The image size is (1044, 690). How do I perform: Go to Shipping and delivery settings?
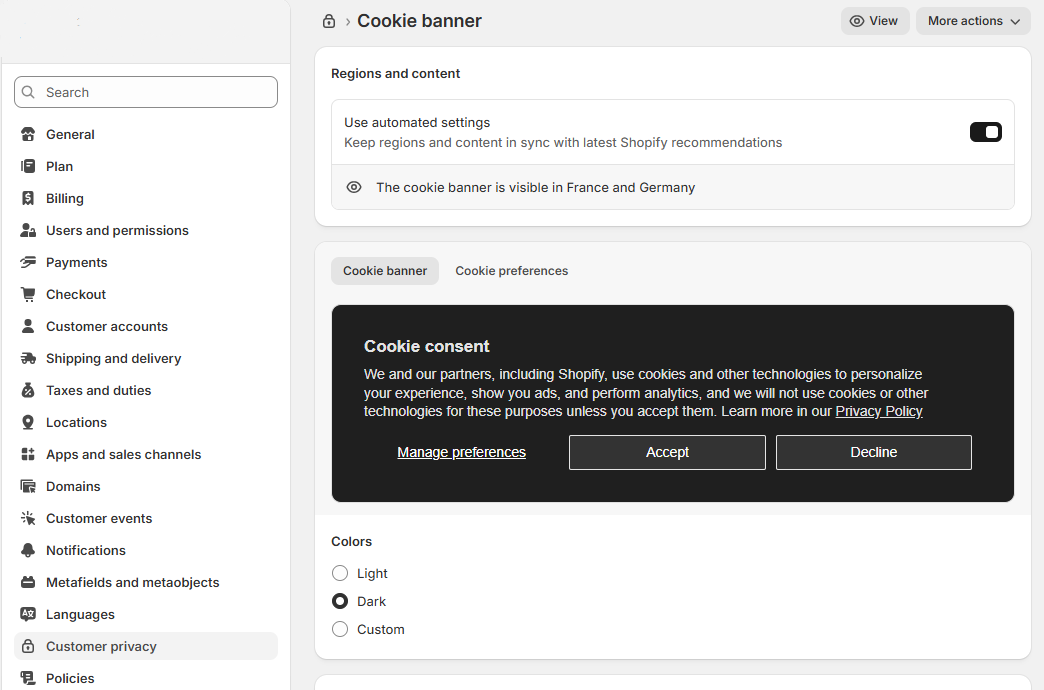(146, 358)
